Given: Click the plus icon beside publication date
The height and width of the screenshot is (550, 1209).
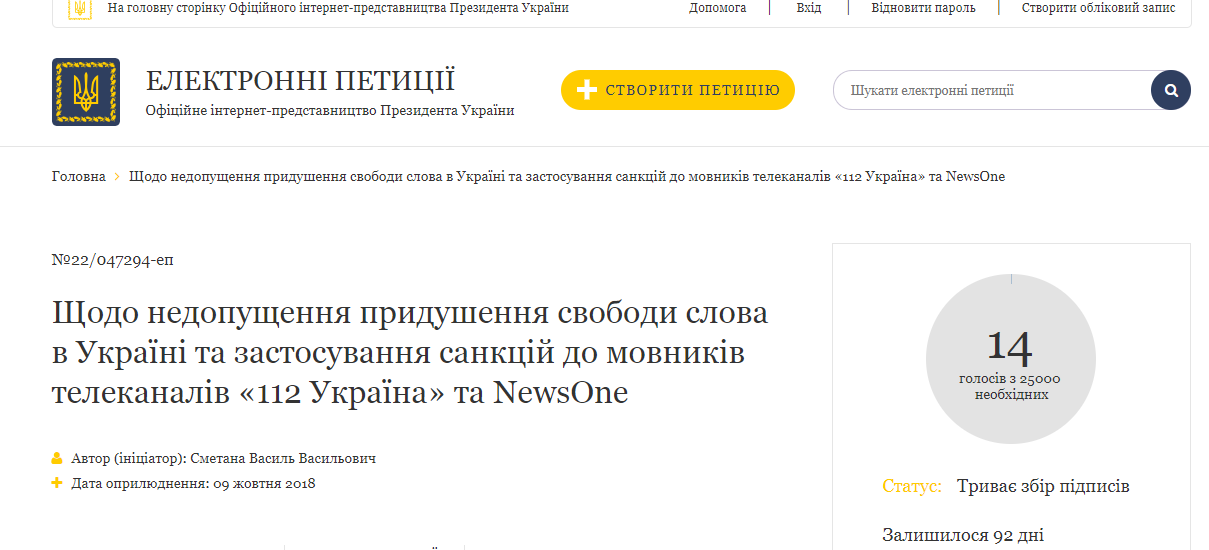Looking at the screenshot, I should click(57, 484).
